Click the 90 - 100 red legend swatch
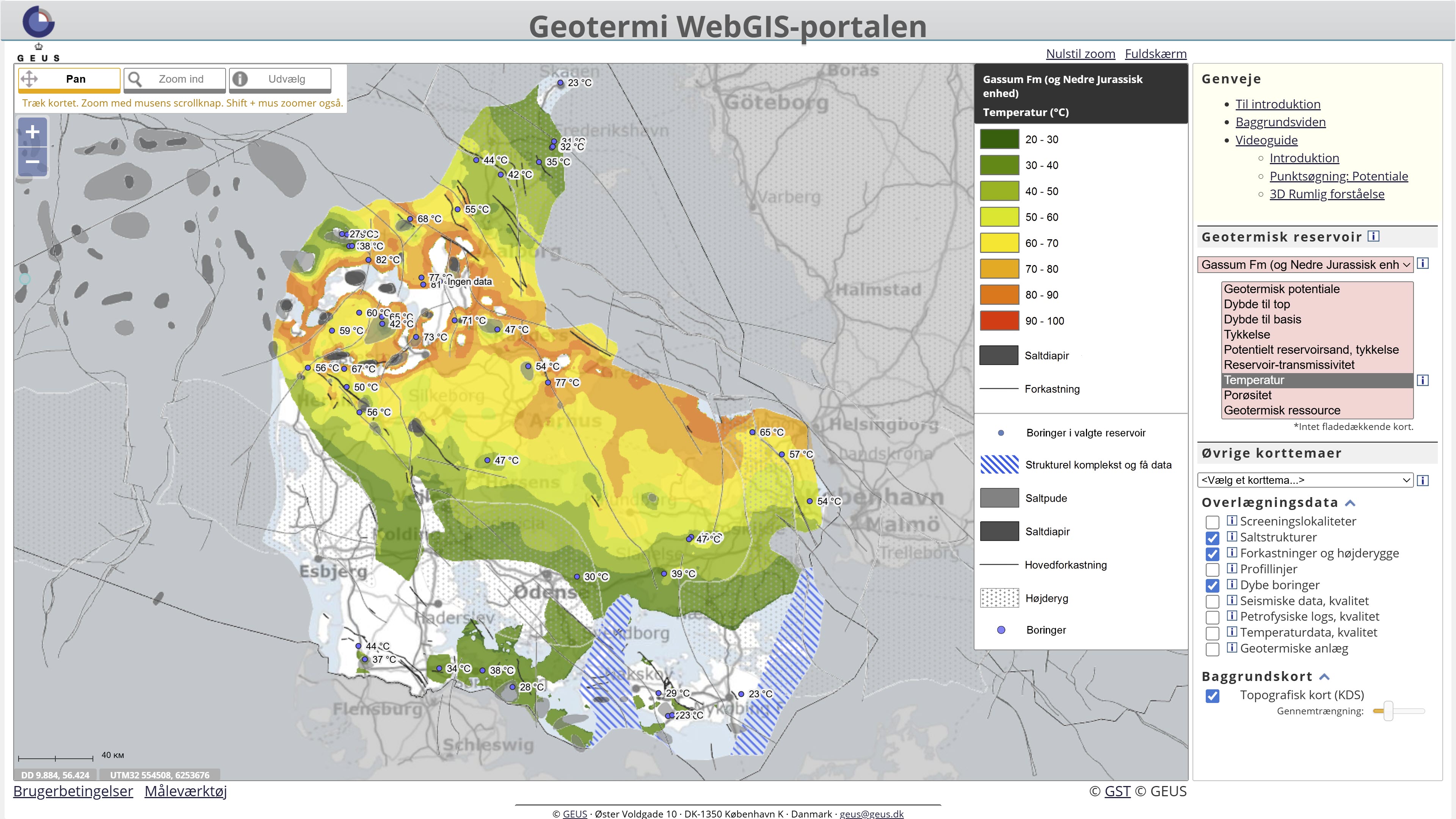Viewport: 1456px width, 819px height. click(999, 321)
